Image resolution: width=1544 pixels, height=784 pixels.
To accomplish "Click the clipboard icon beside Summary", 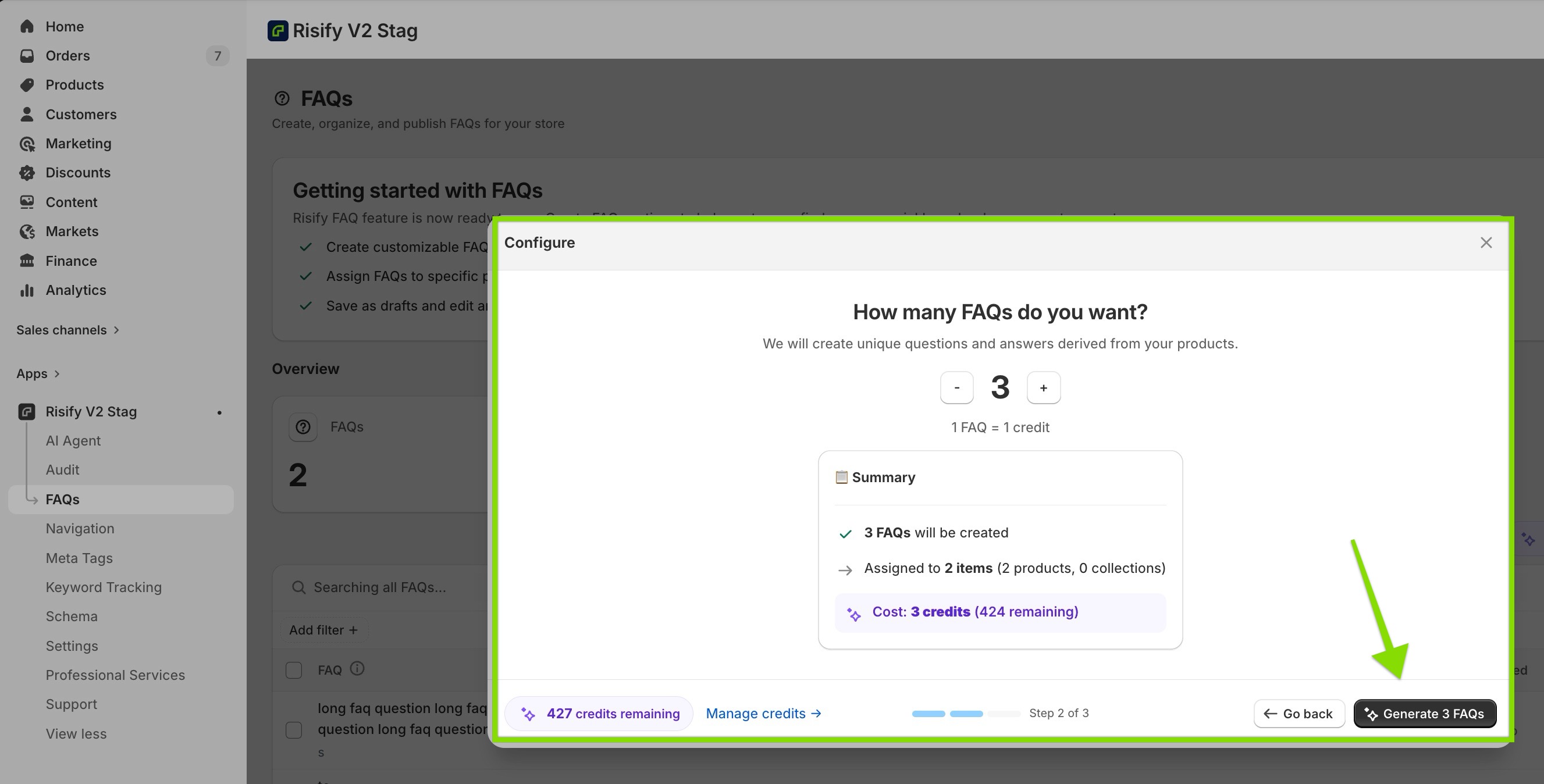I will (x=842, y=477).
